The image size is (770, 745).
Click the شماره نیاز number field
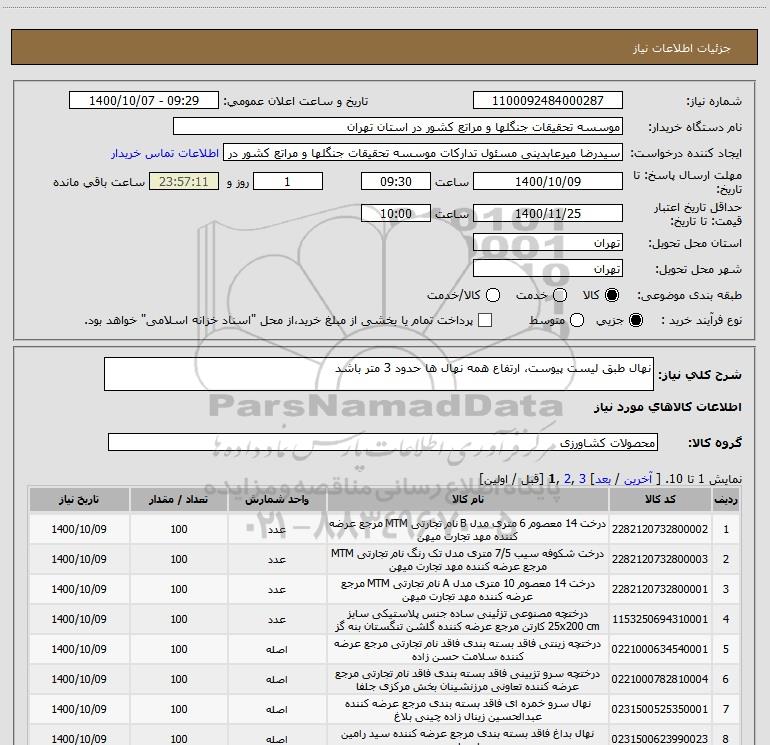pos(548,100)
